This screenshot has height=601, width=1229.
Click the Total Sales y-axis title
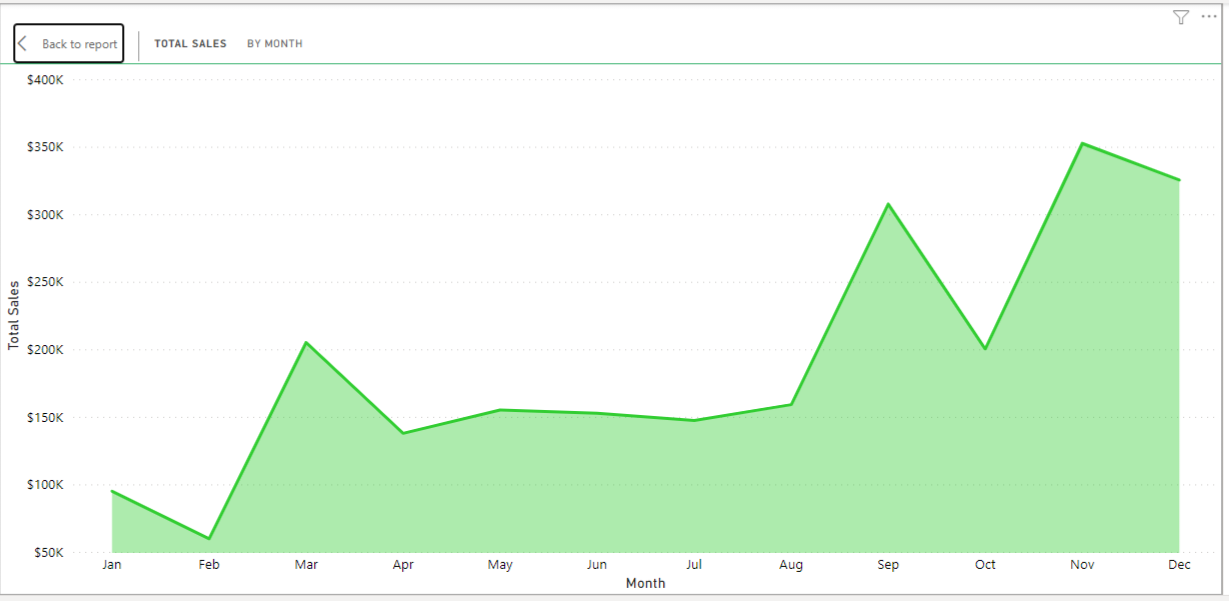[12, 310]
